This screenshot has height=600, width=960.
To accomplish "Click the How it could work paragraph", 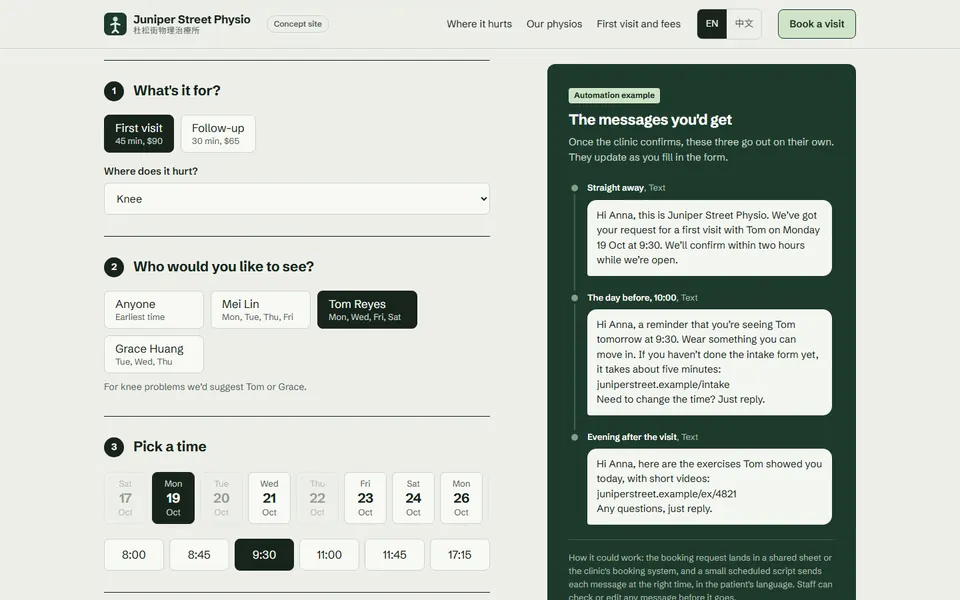I will pos(700,577).
